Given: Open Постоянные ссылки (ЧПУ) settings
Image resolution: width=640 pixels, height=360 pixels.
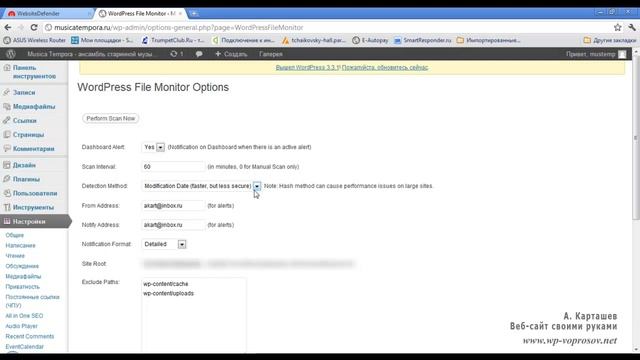Looking at the screenshot, I should pos(32,301).
